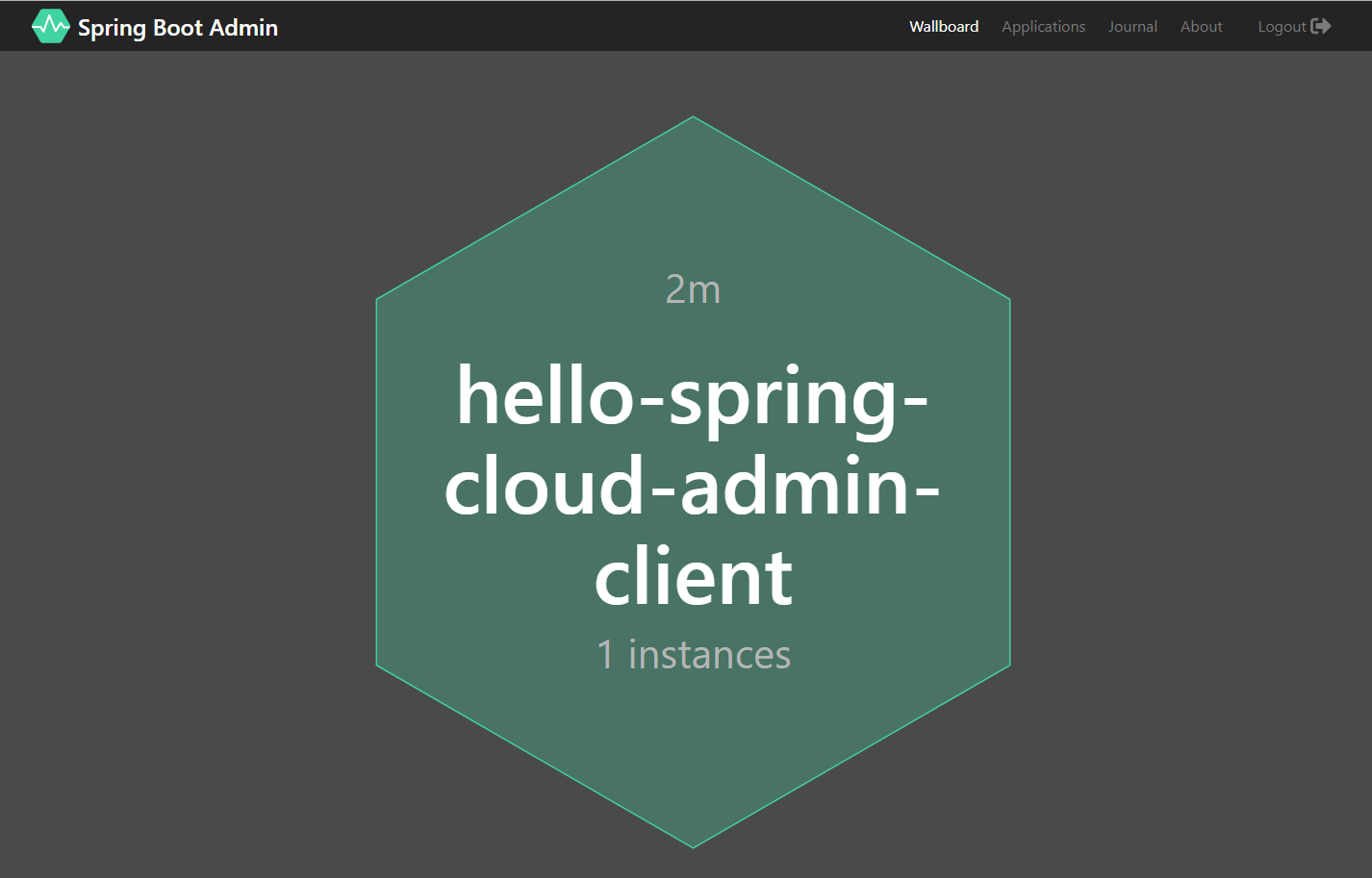Go to the Journal tab

click(1132, 27)
